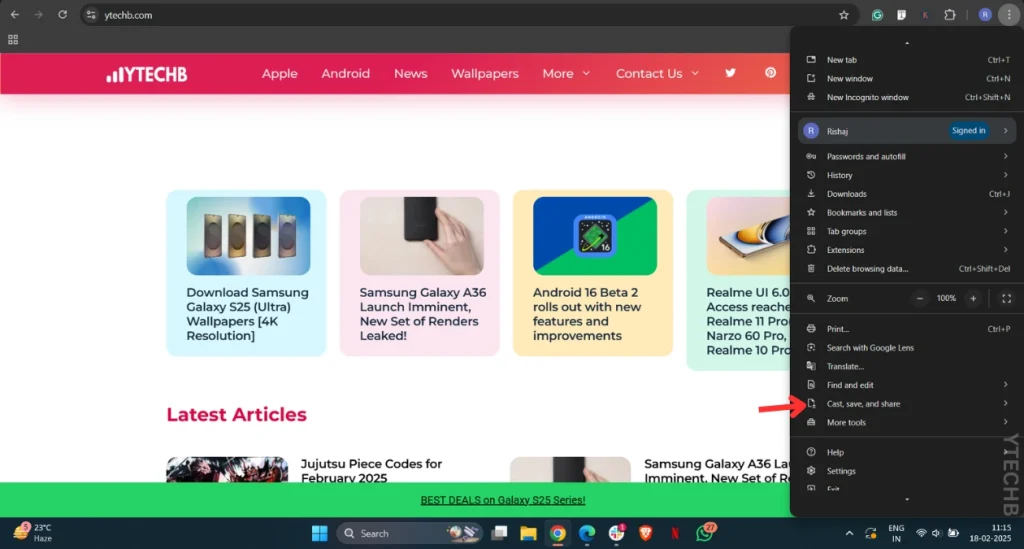The width and height of the screenshot is (1024, 549).
Task: Open File Explorer from the taskbar
Action: pyautogui.click(x=528, y=533)
